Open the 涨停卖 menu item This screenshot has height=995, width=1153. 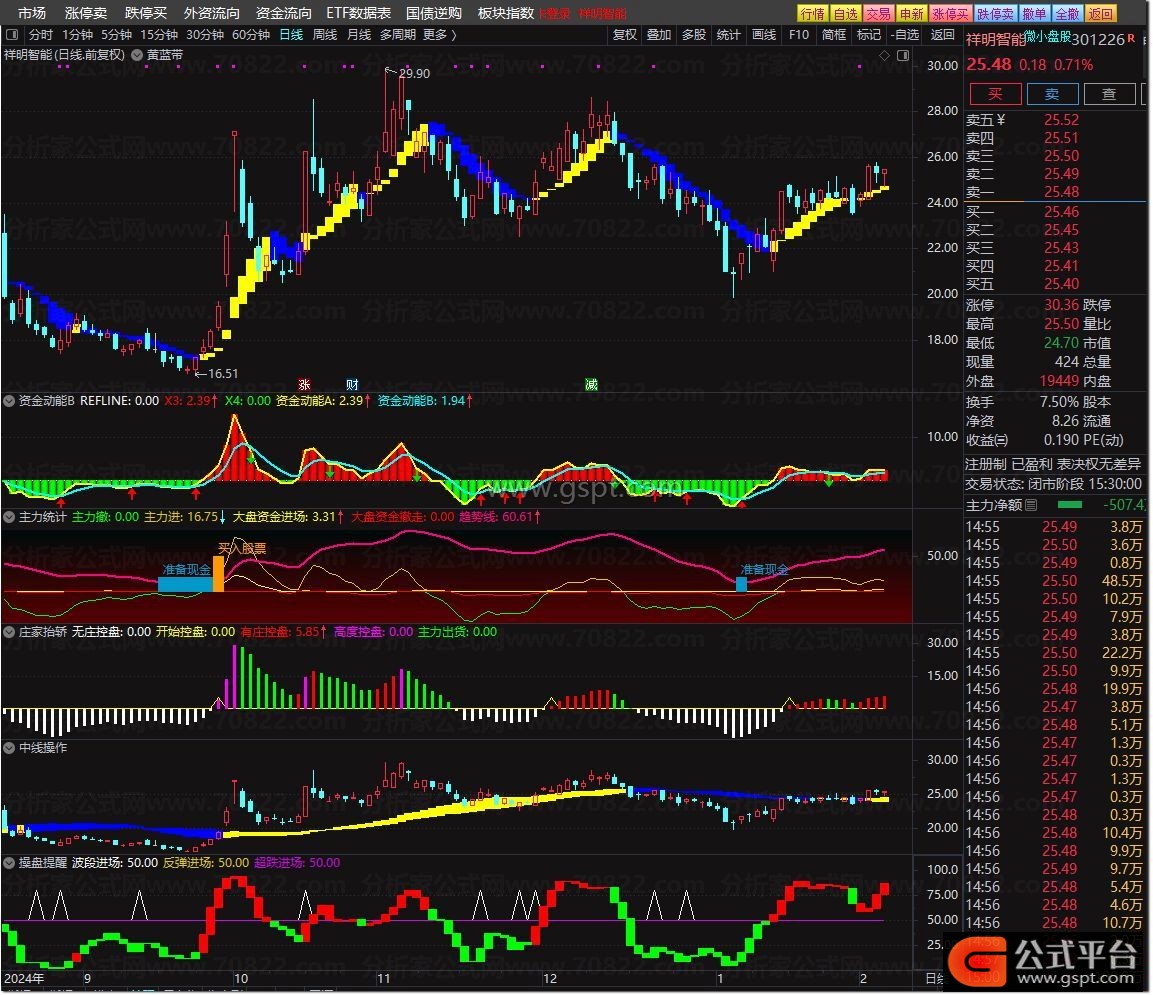[x=85, y=13]
